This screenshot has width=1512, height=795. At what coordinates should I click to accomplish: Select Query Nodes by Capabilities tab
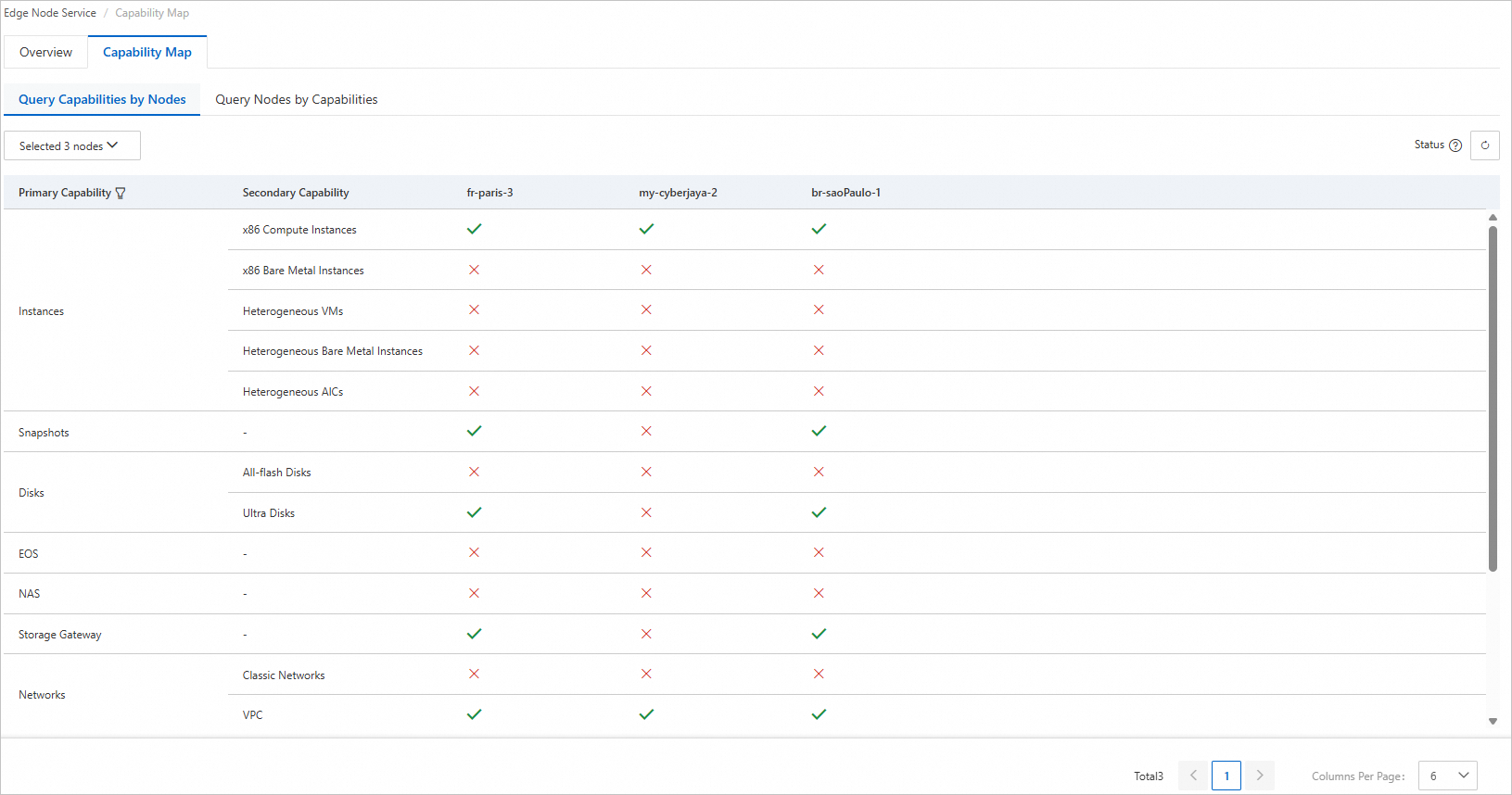pyautogui.click(x=297, y=99)
